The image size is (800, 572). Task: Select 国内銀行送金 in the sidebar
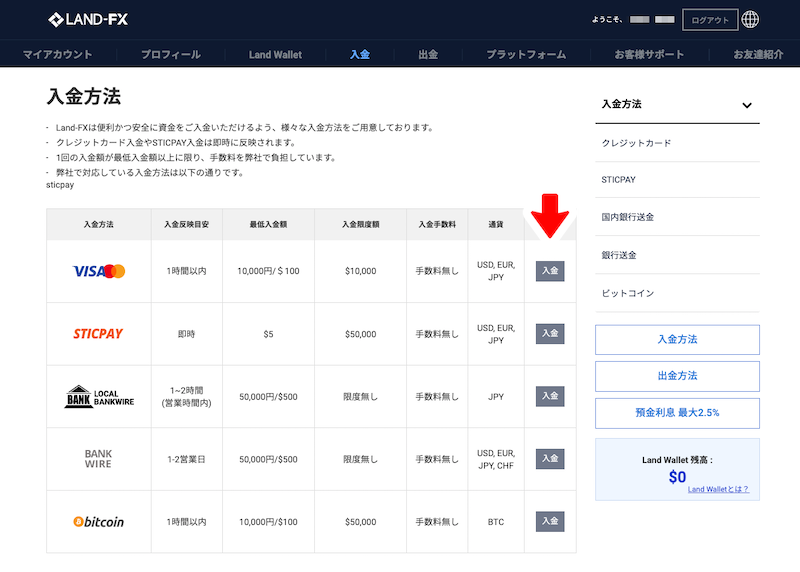628,217
